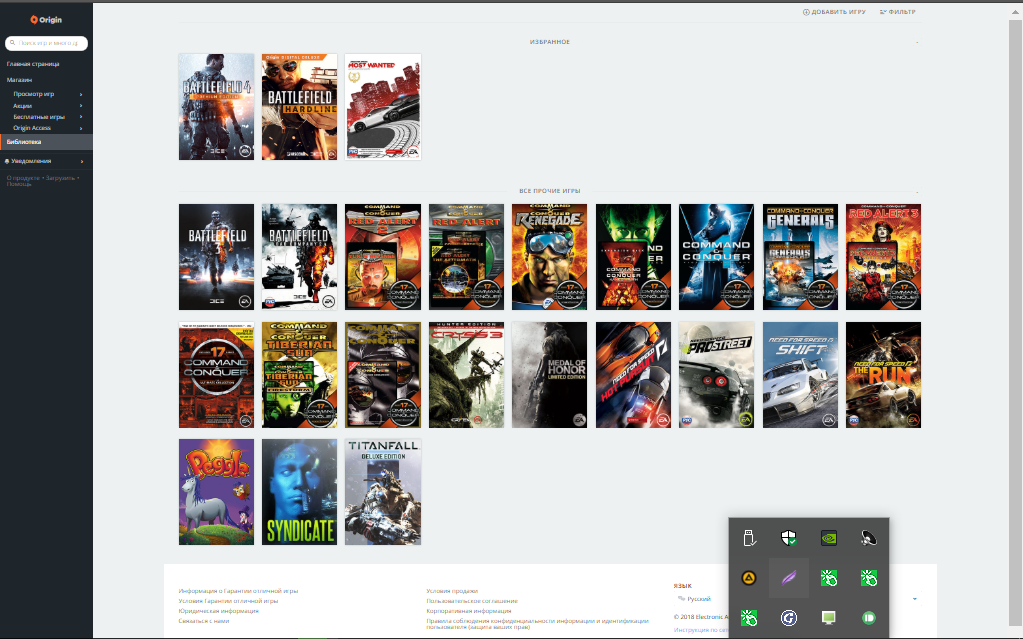Open the ФИЛЬТР filter dropdown

897,12
